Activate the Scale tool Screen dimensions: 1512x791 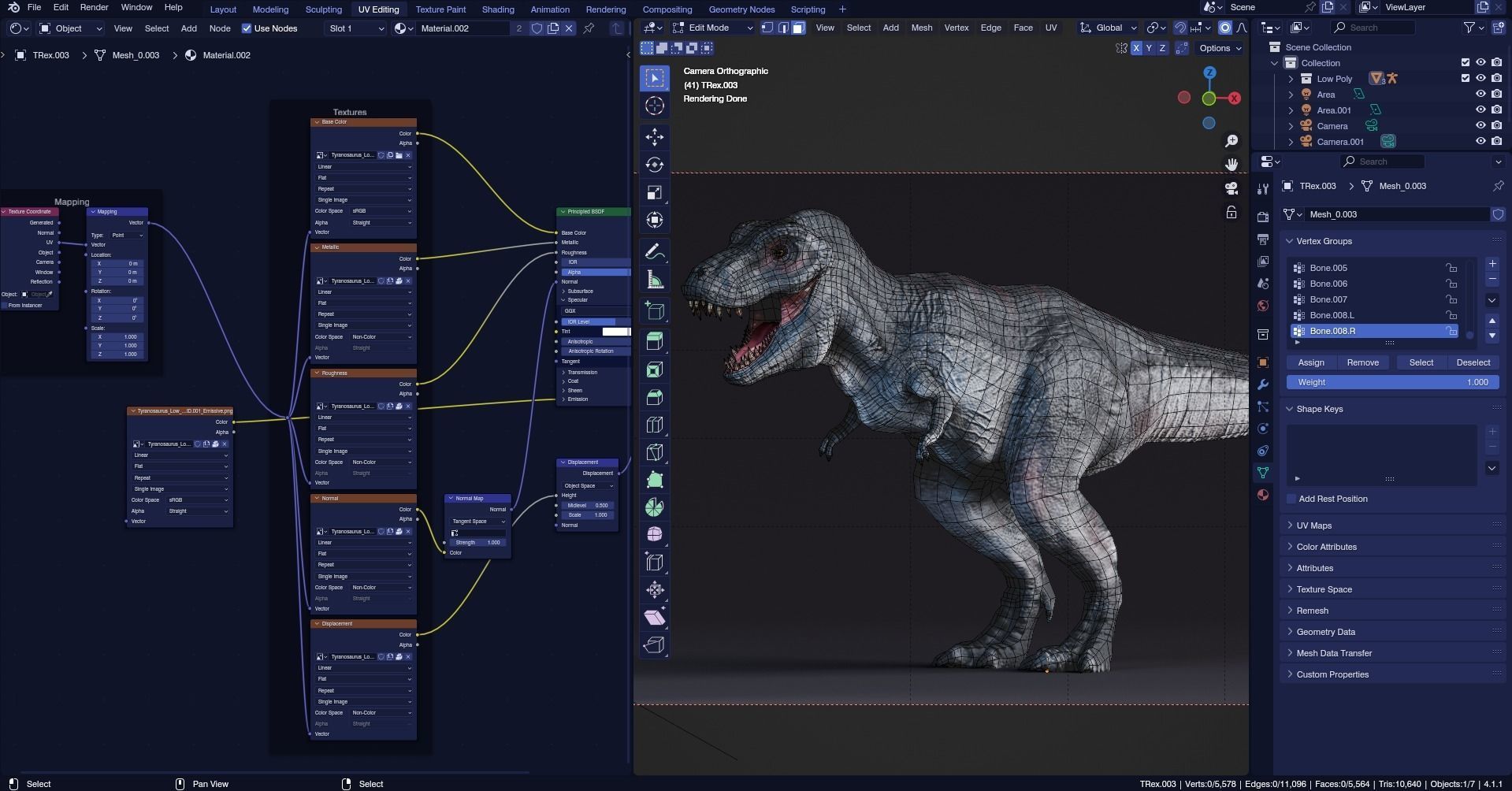(654, 192)
